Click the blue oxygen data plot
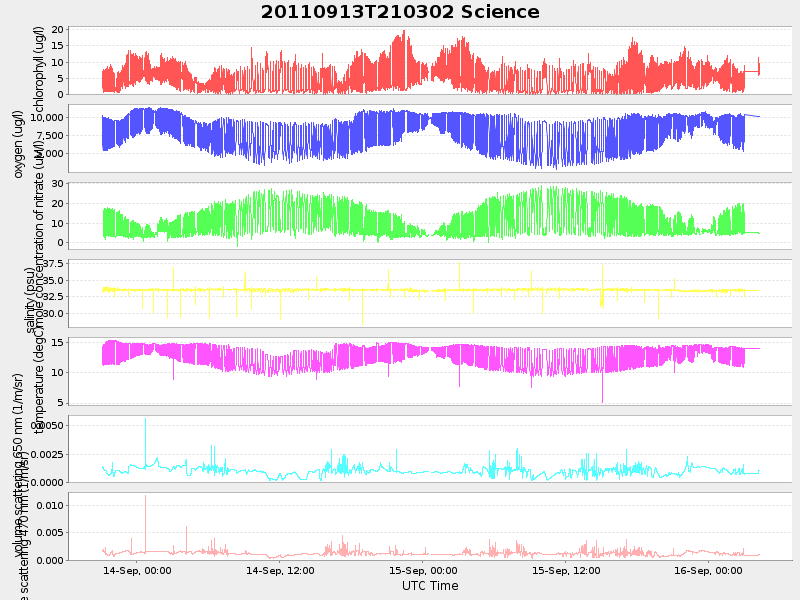Image resolution: width=800 pixels, height=600 pixels. 430,138
